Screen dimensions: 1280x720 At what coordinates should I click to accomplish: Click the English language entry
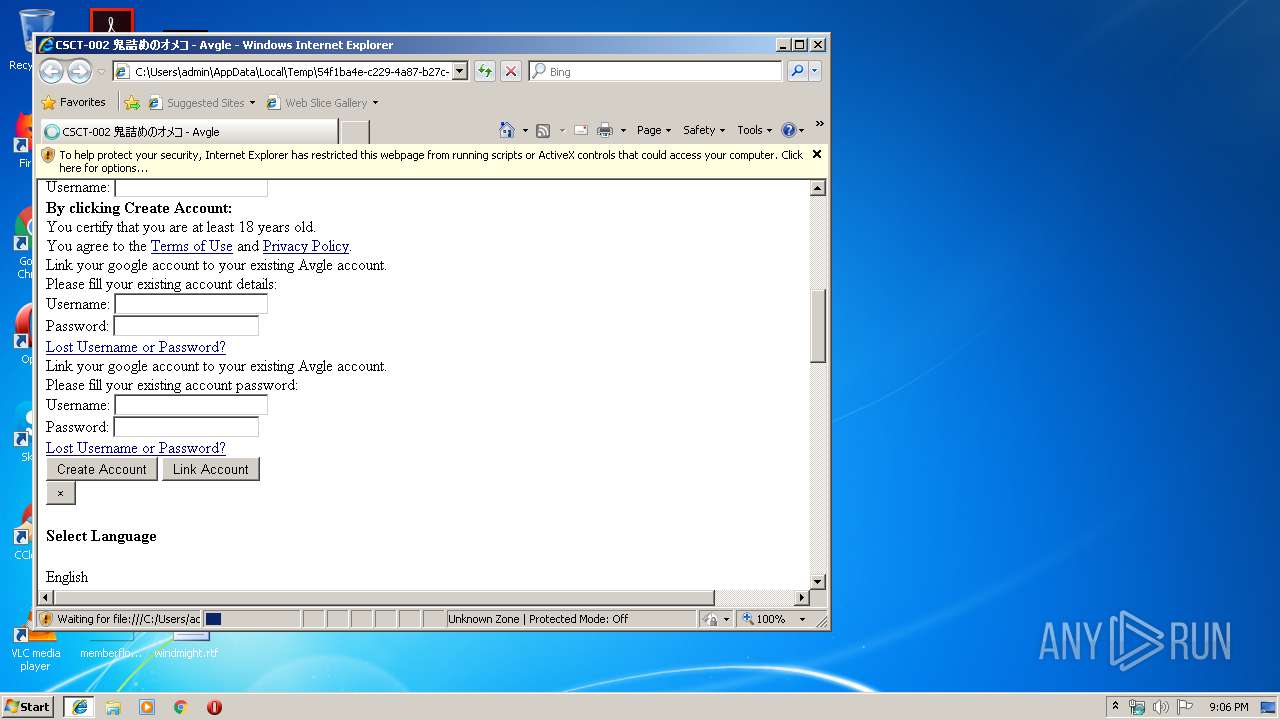[x=67, y=577]
